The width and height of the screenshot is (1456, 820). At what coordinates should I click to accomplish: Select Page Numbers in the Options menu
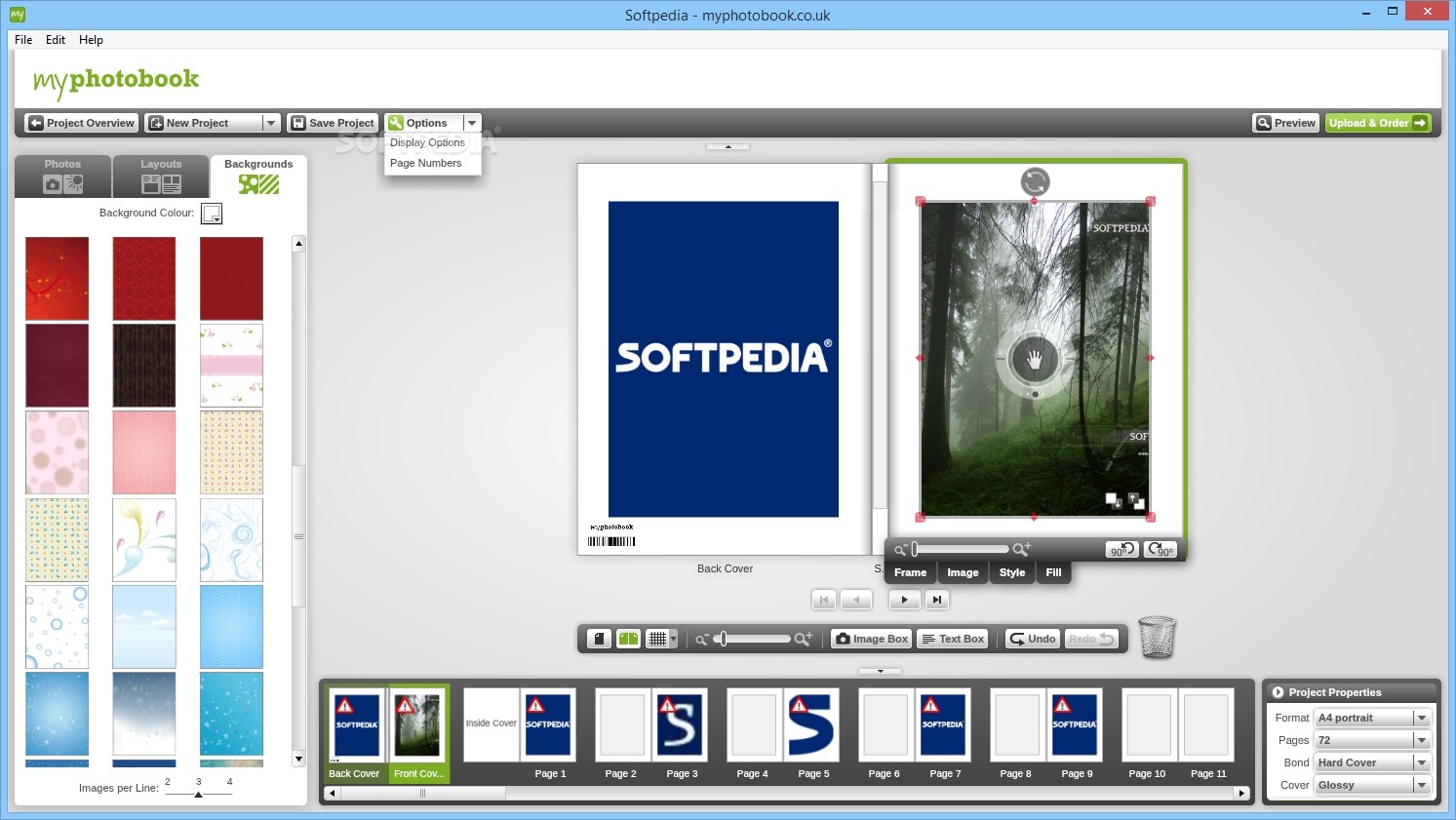(x=426, y=163)
